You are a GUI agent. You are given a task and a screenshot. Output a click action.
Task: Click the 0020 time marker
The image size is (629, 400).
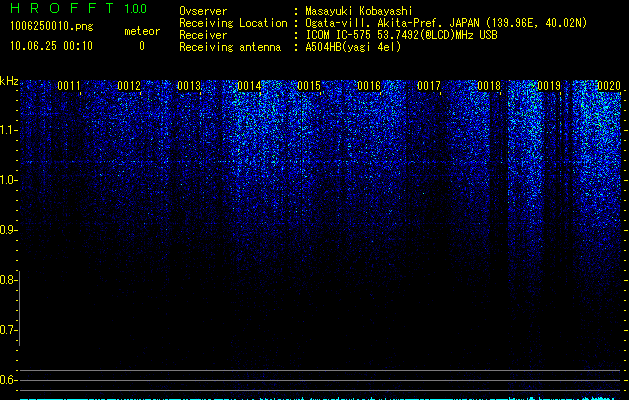609,86
